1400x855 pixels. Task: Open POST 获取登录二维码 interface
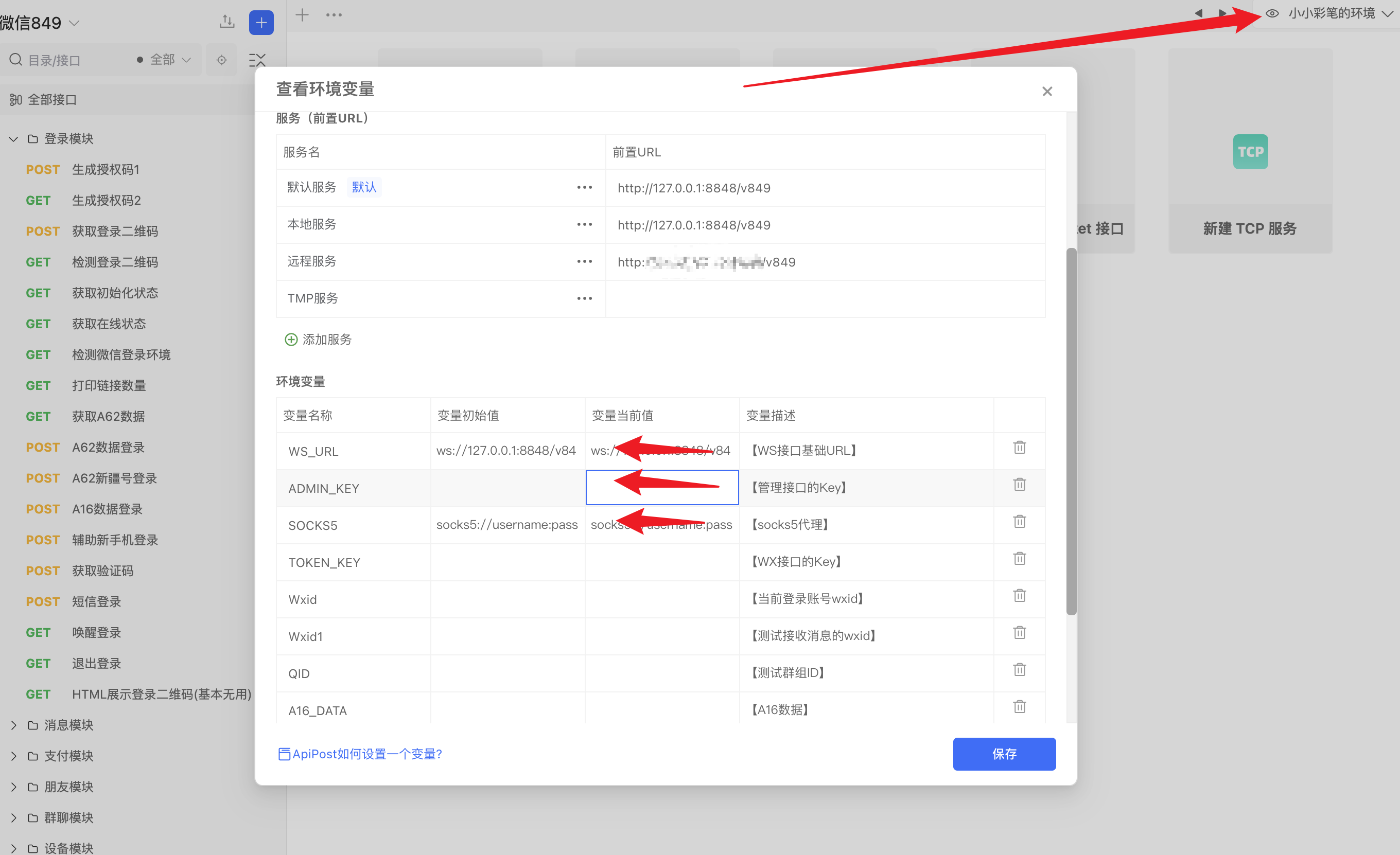(115, 231)
